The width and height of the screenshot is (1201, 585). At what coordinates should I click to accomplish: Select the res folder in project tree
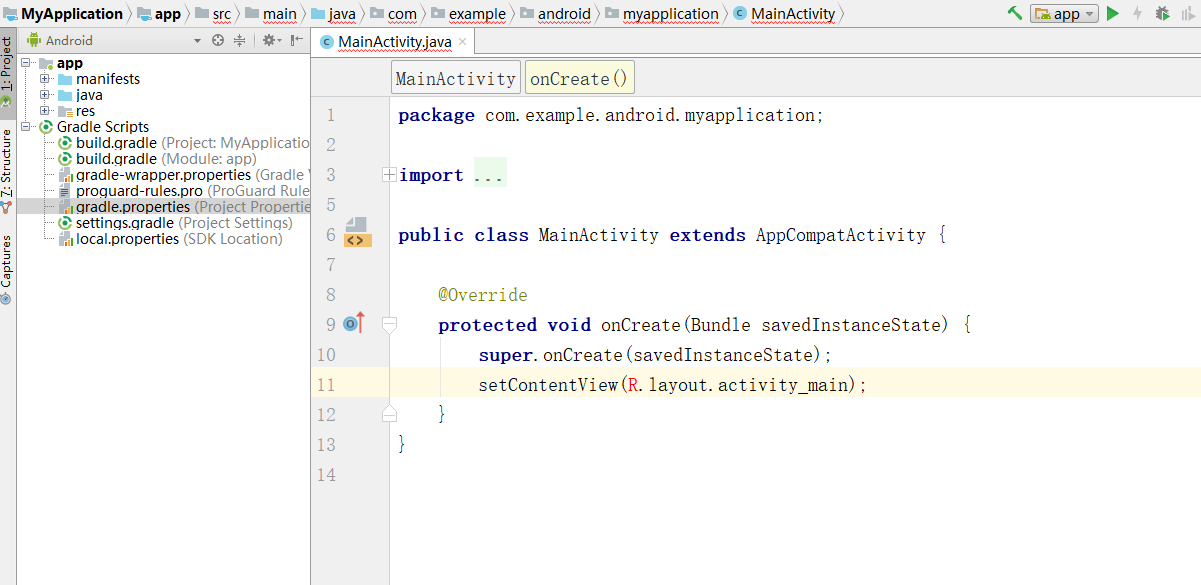coord(77,111)
